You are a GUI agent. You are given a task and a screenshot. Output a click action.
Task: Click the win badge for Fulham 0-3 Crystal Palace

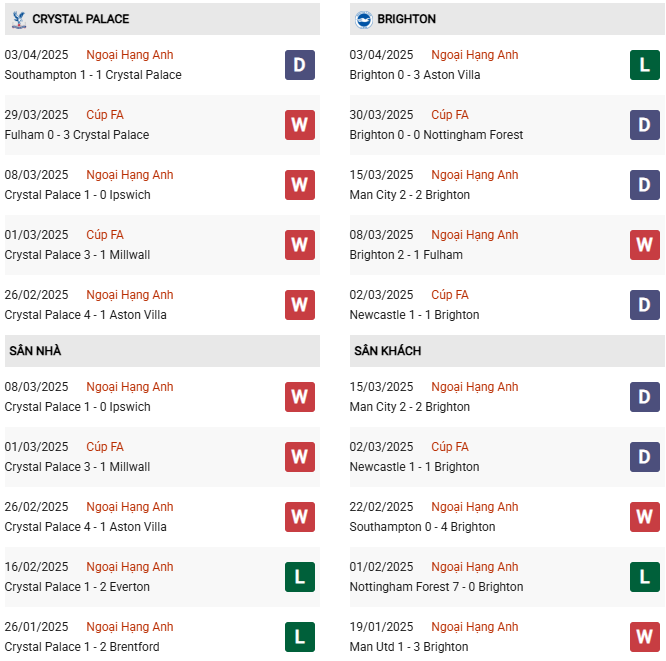[300, 125]
